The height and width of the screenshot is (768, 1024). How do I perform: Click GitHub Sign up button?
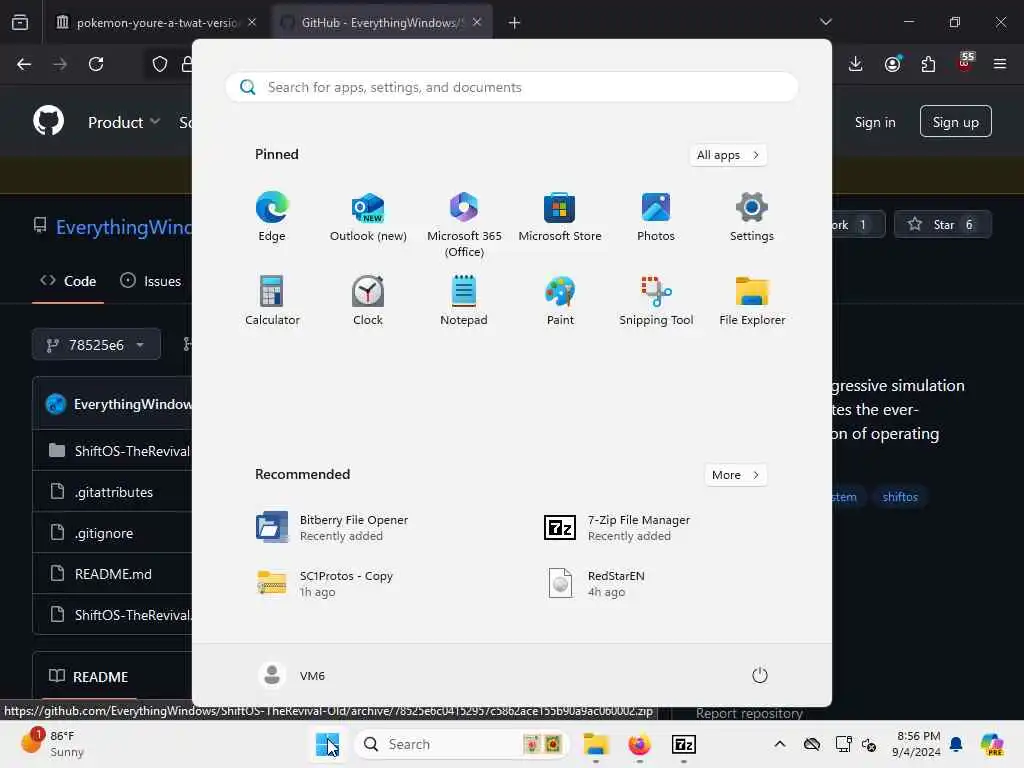tap(955, 121)
